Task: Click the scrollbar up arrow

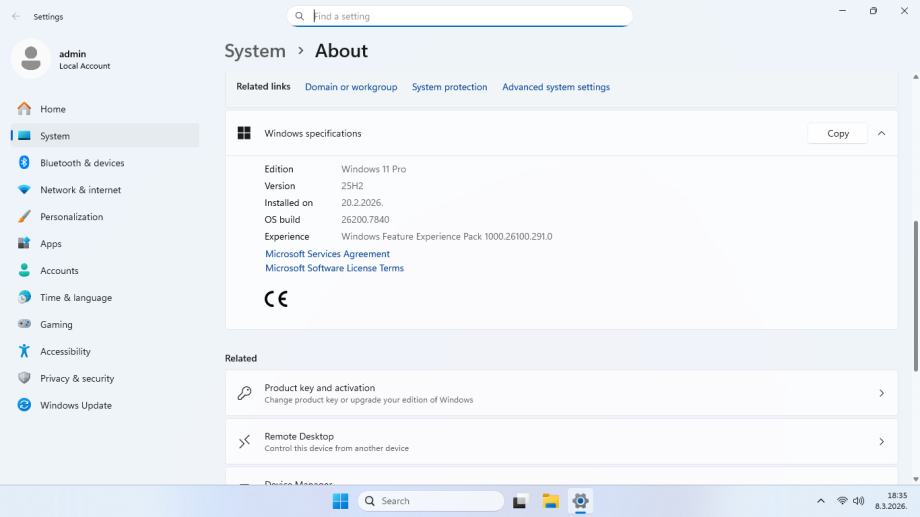Action: point(915,77)
